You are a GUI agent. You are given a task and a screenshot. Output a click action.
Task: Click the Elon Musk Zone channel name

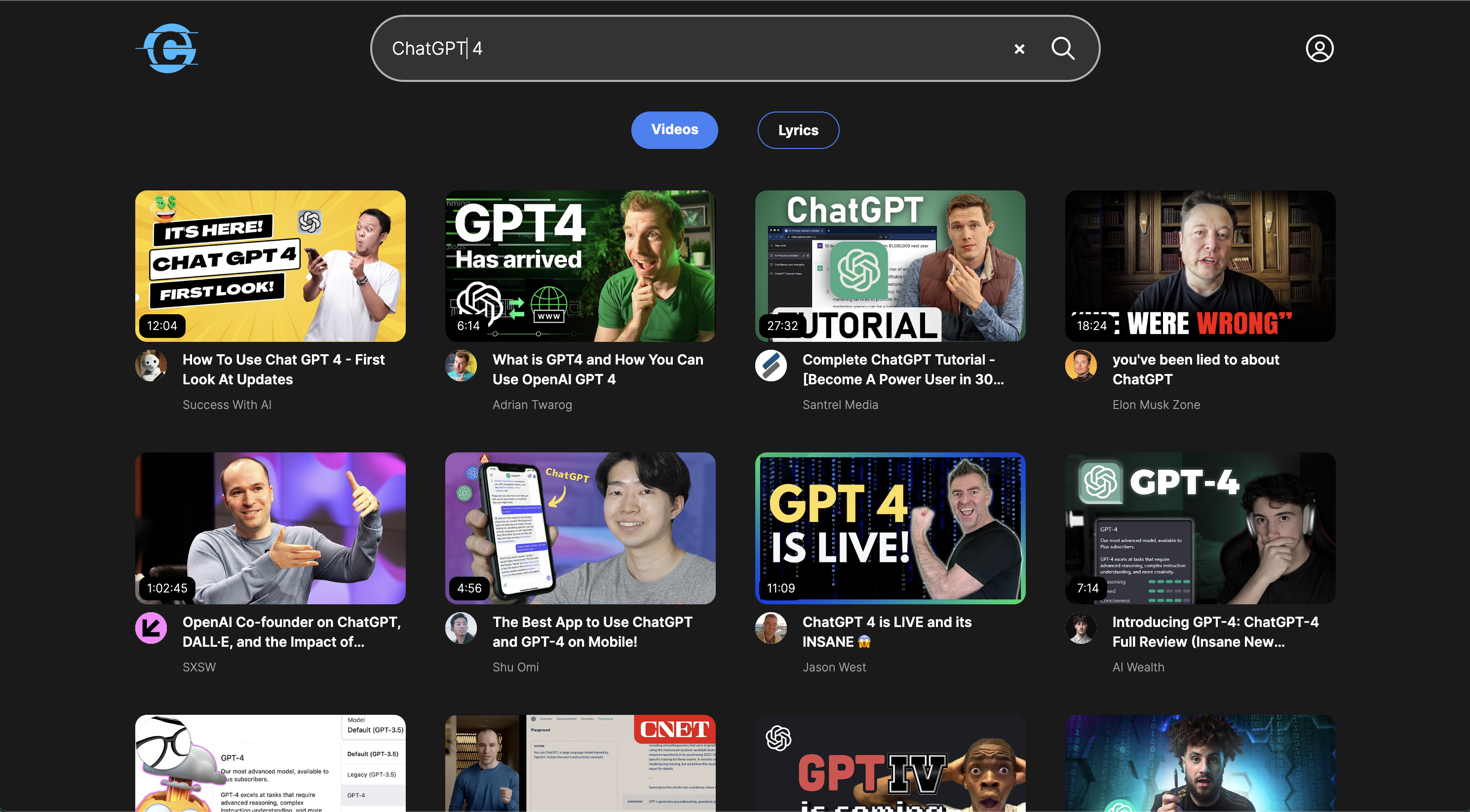(1156, 405)
